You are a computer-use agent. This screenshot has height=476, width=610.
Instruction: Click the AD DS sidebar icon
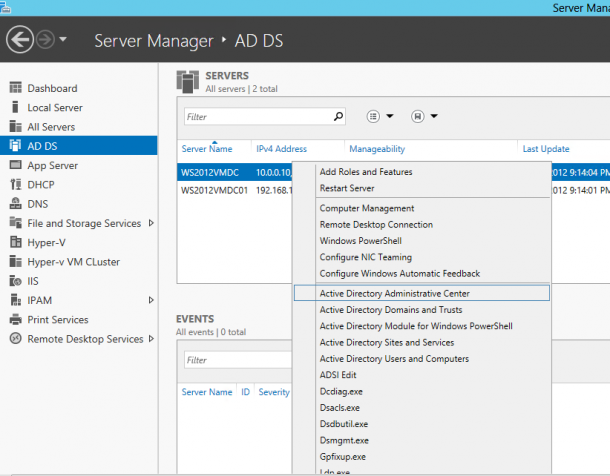15,145
